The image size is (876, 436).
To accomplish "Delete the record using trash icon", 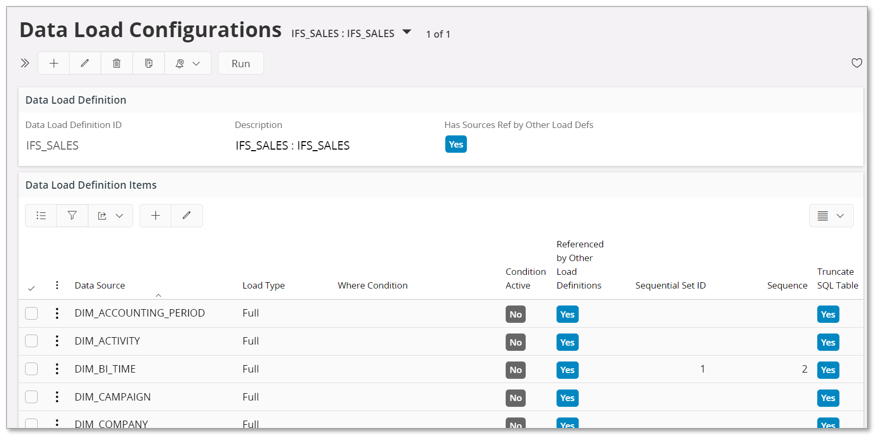I will pyautogui.click(x=116, y=63).
